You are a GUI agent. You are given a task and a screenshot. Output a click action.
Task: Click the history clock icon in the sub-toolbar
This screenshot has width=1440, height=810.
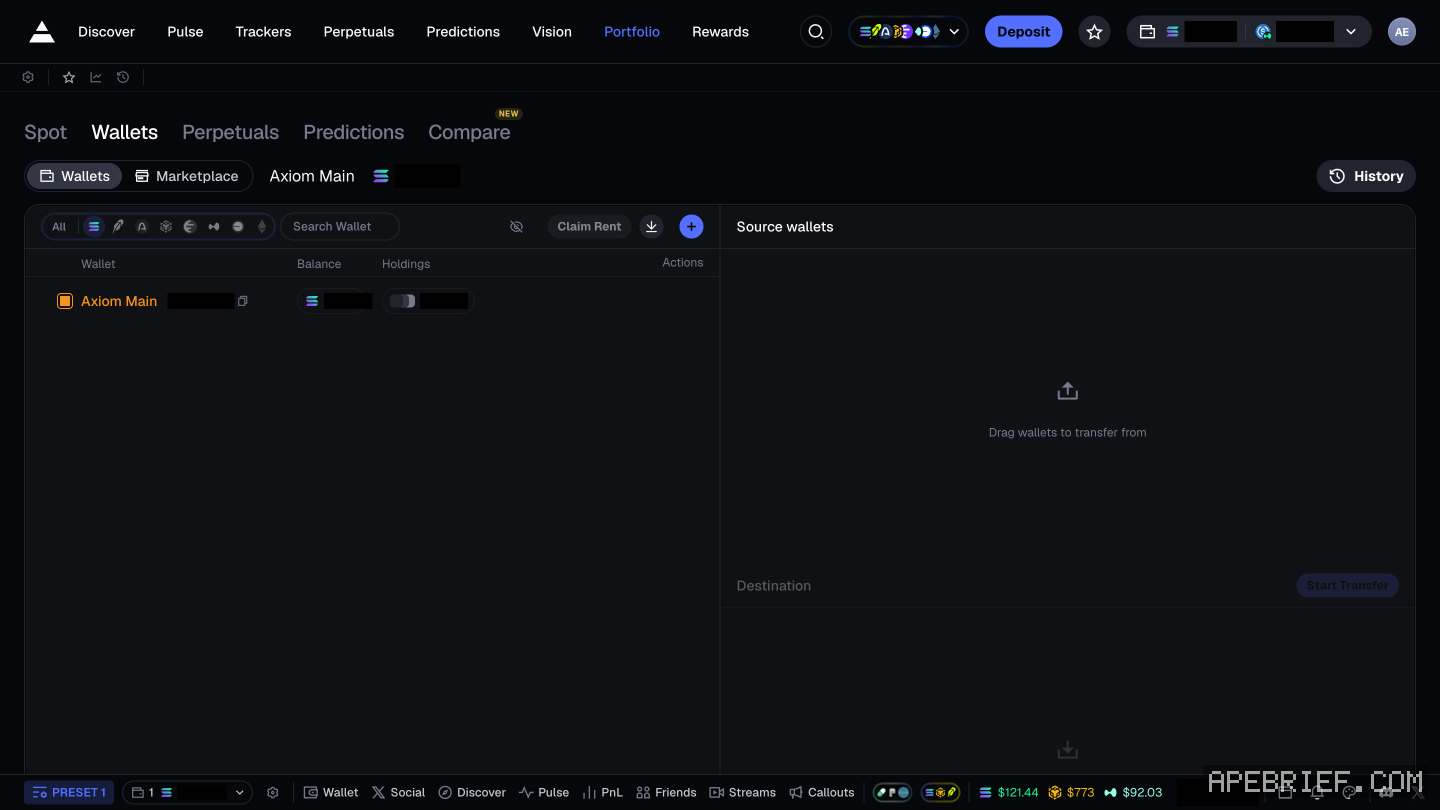coord(123,77)
